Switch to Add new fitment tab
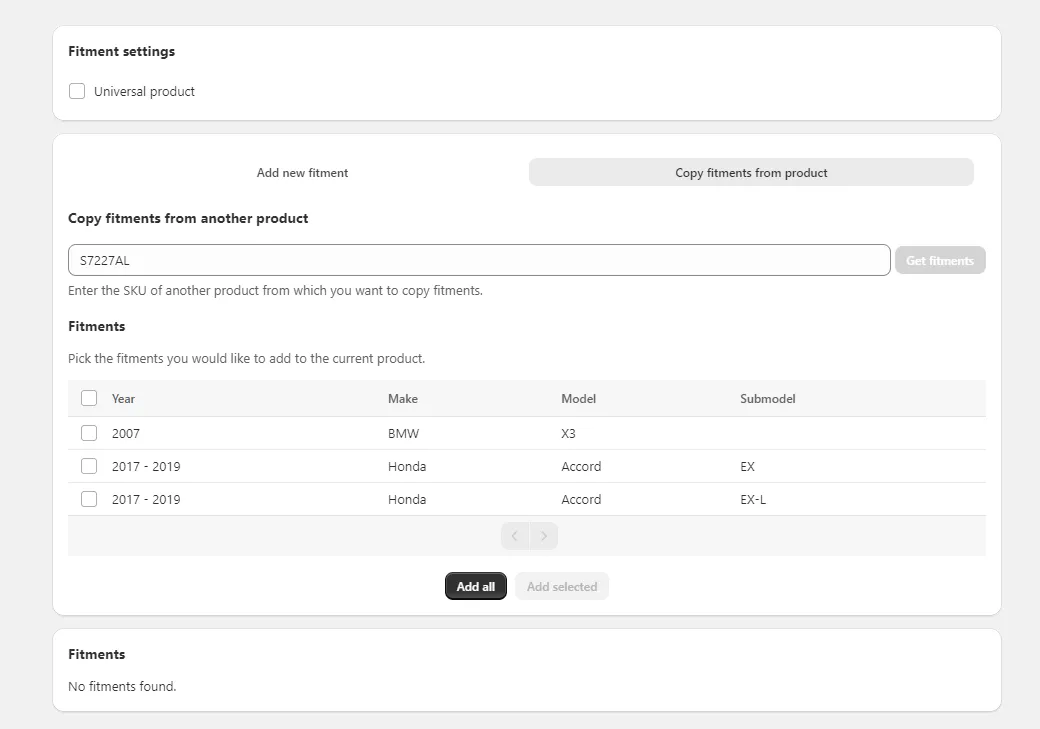Screen dimensions: 1040x729 click(x=302, y=172)
